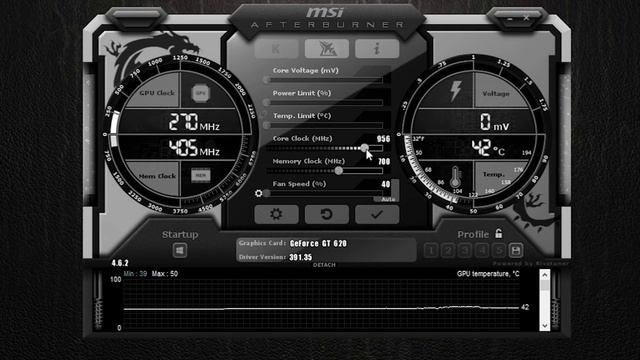Click the version number 4.6.2
Screen dimensions: 640x360
point(120,263)
